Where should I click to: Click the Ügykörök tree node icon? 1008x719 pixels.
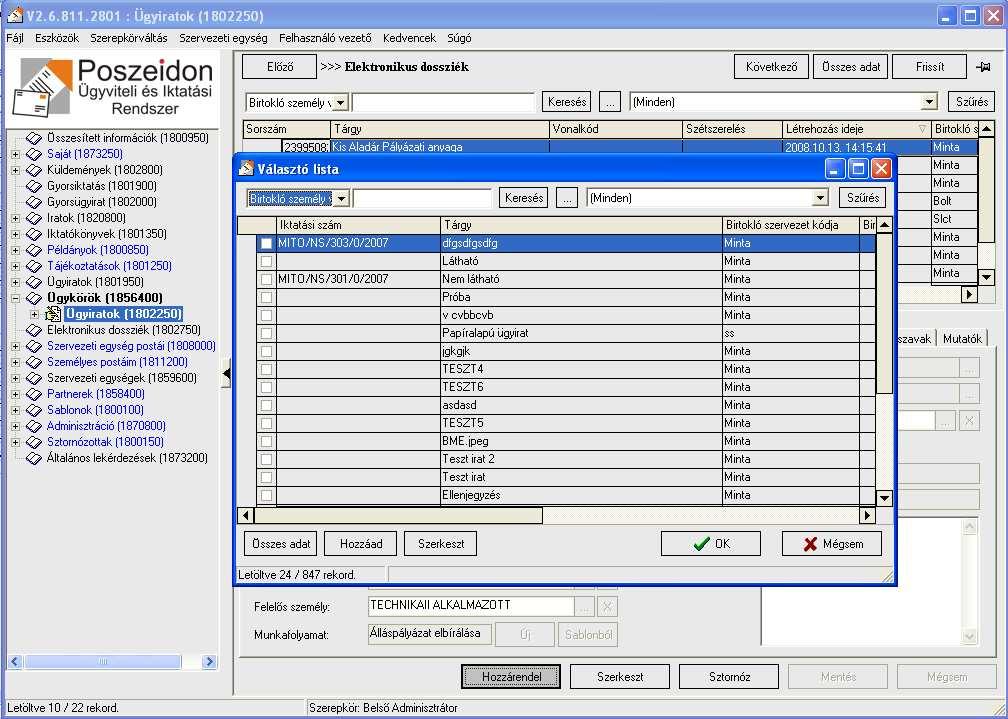coord(34,298)
